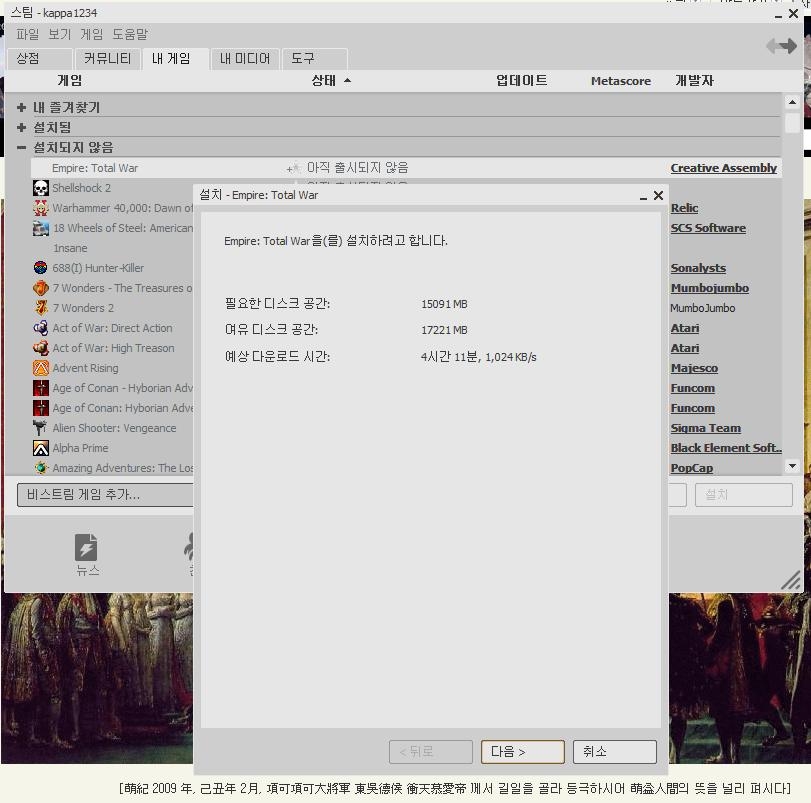811x803 pixels.
Task: Click the Warhammer 40,000 game icon
Action: (41, 208)
